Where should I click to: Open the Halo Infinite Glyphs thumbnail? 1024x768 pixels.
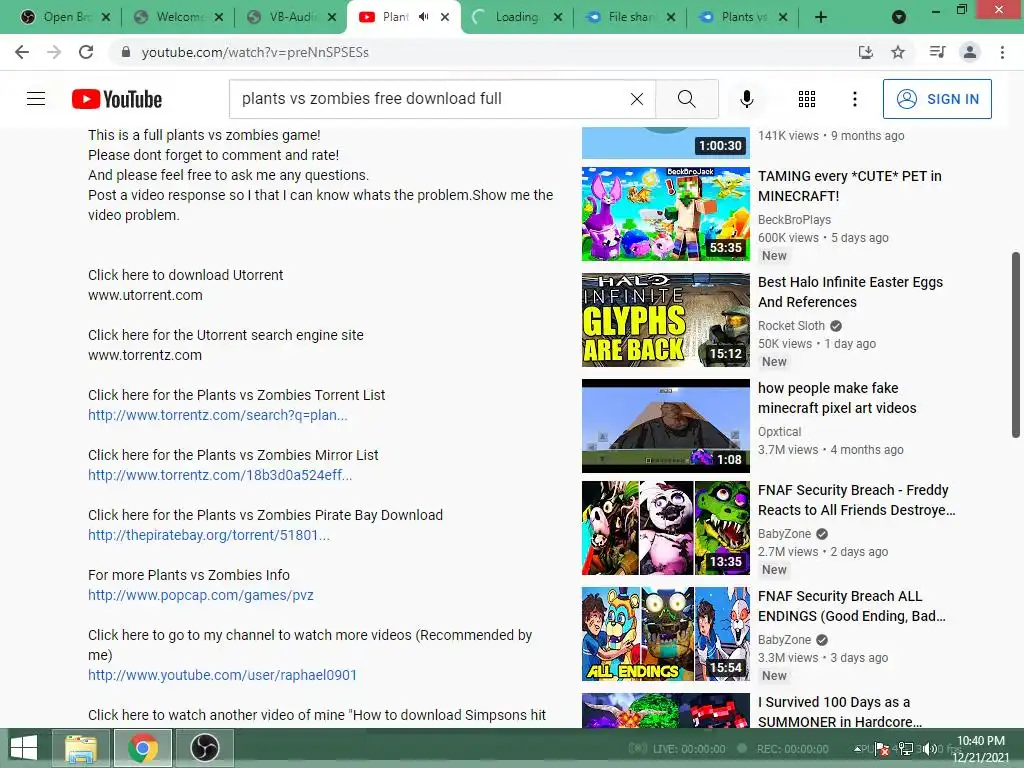665,320
